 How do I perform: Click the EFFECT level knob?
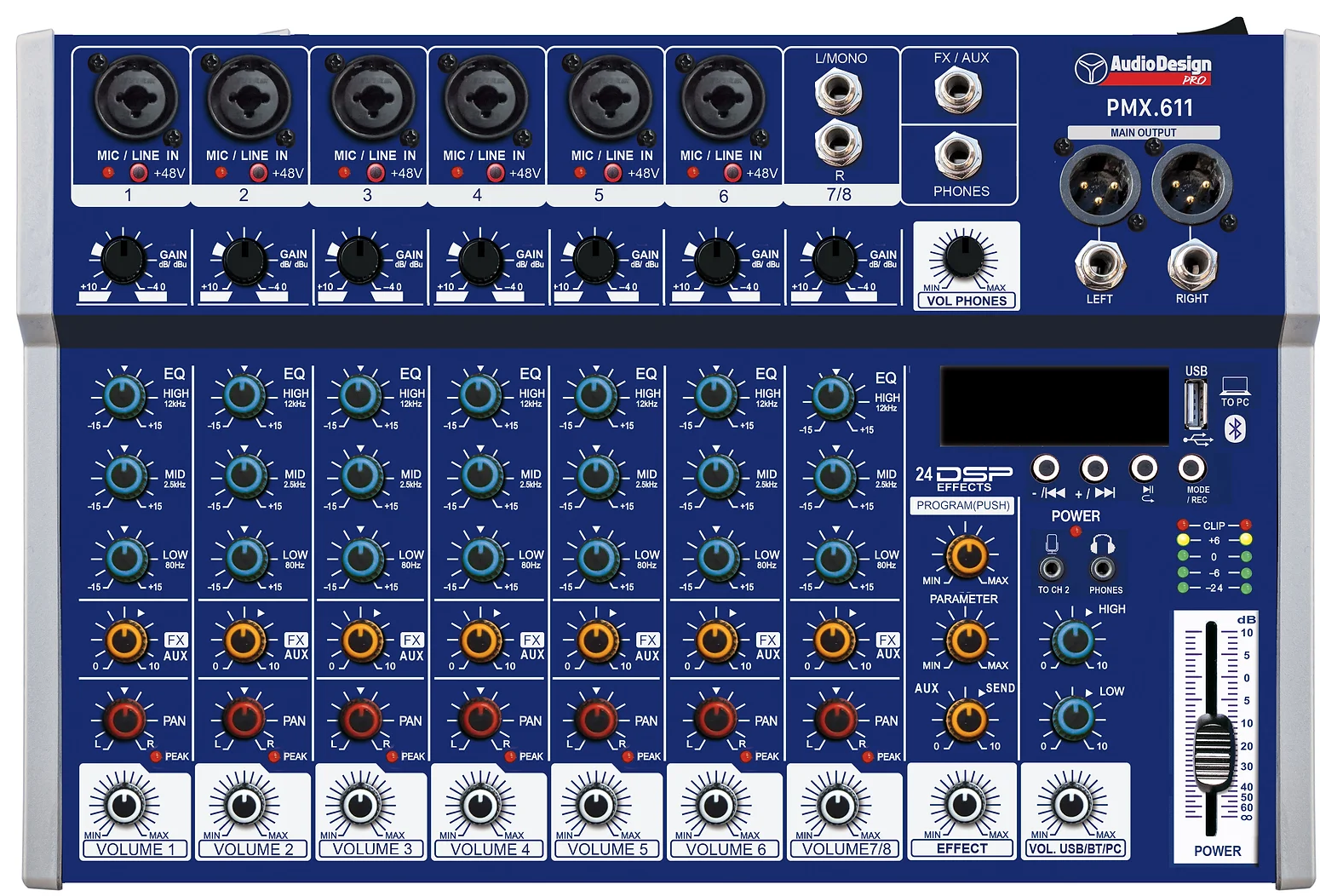(964, 803)
